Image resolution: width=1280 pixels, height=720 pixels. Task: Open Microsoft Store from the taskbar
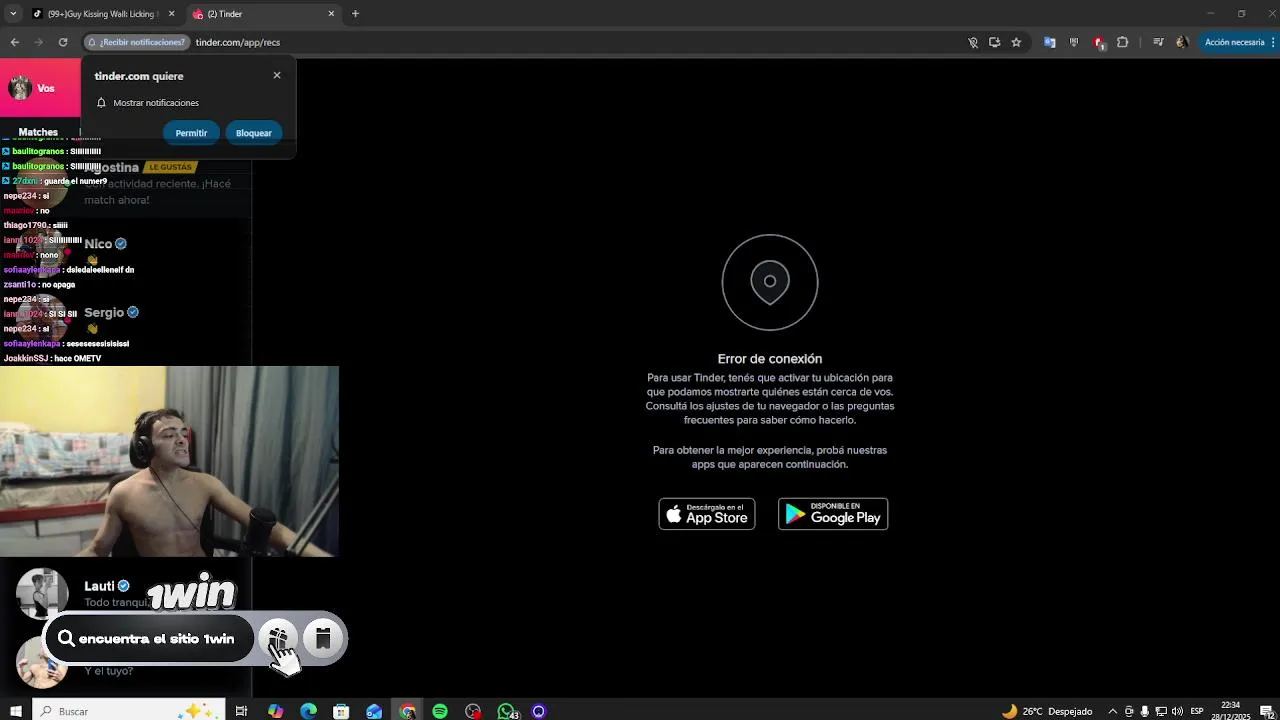coord(341,711)
